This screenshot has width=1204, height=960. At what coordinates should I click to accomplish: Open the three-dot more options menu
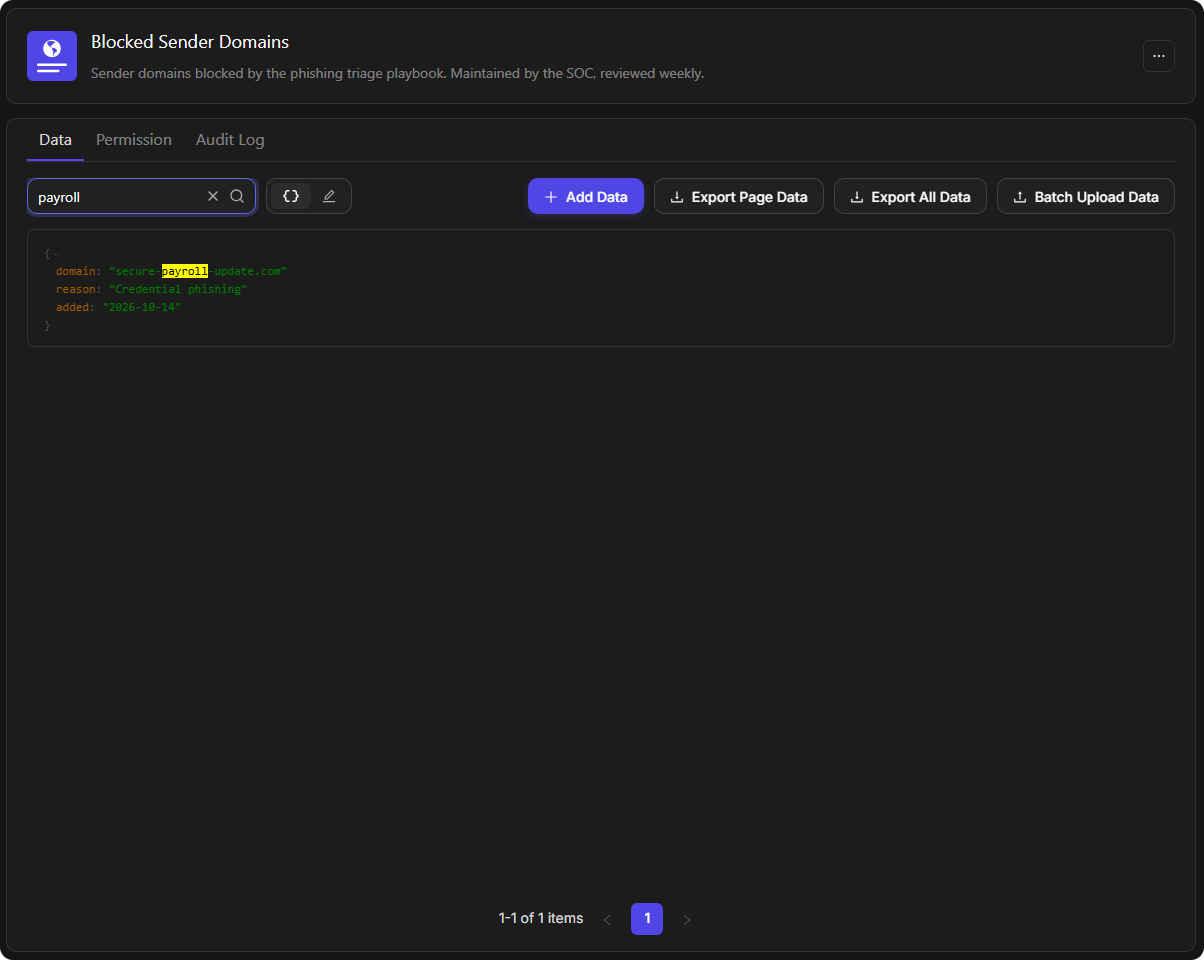pos(1159,56)
